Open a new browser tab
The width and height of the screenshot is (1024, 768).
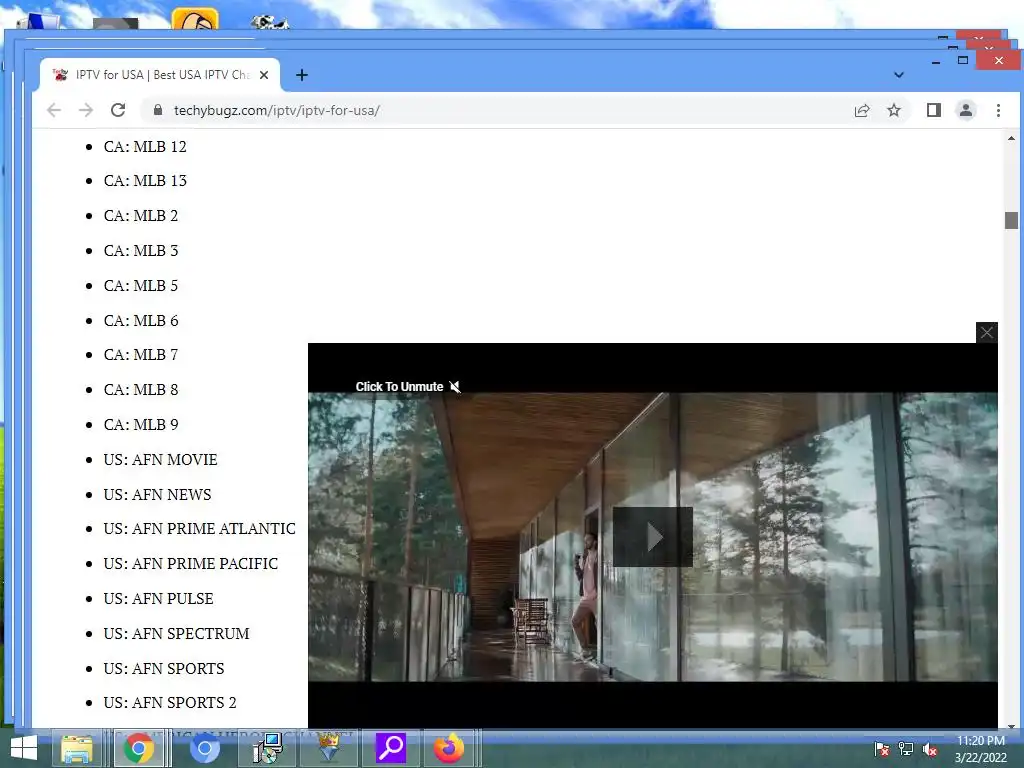point(302,75)
